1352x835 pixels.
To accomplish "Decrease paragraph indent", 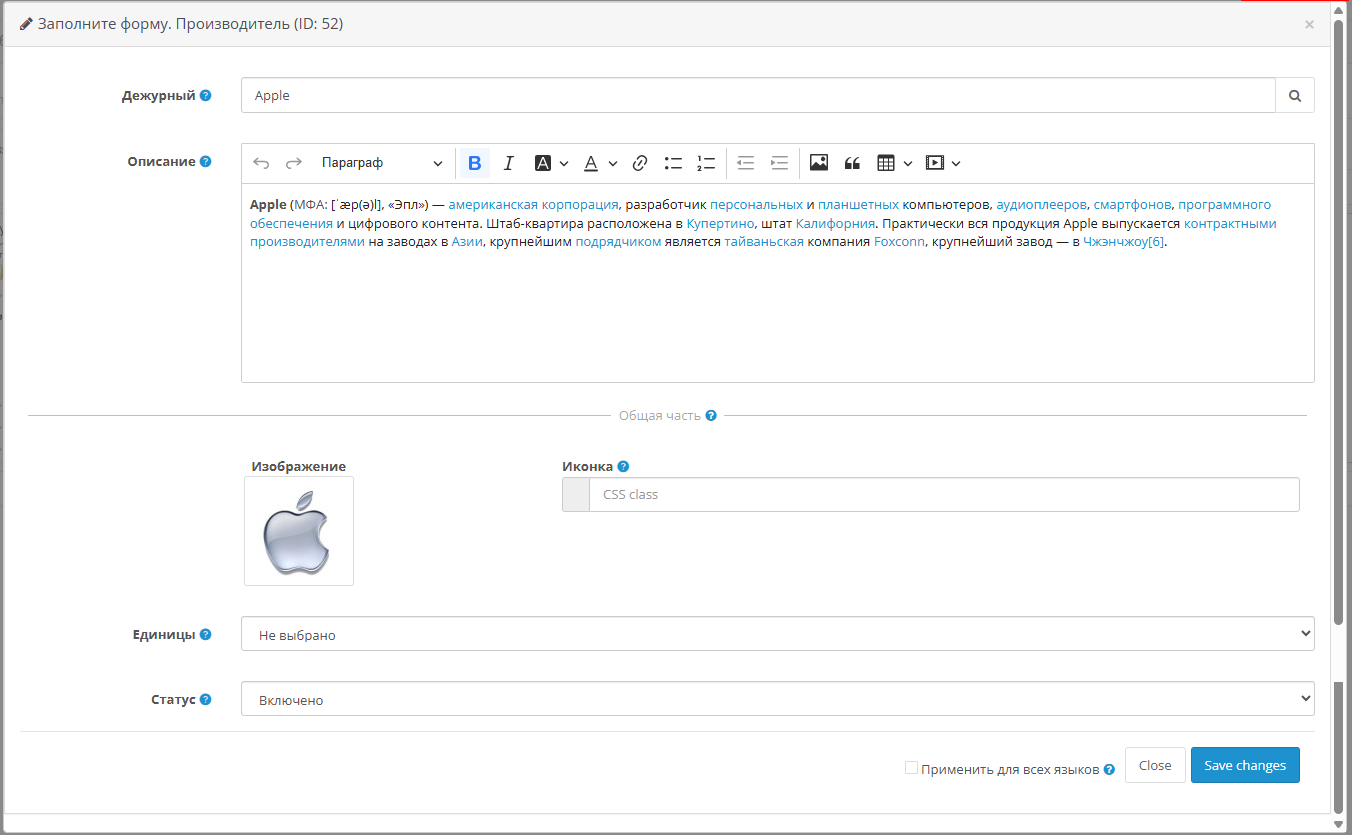I will tap(745, 163).
